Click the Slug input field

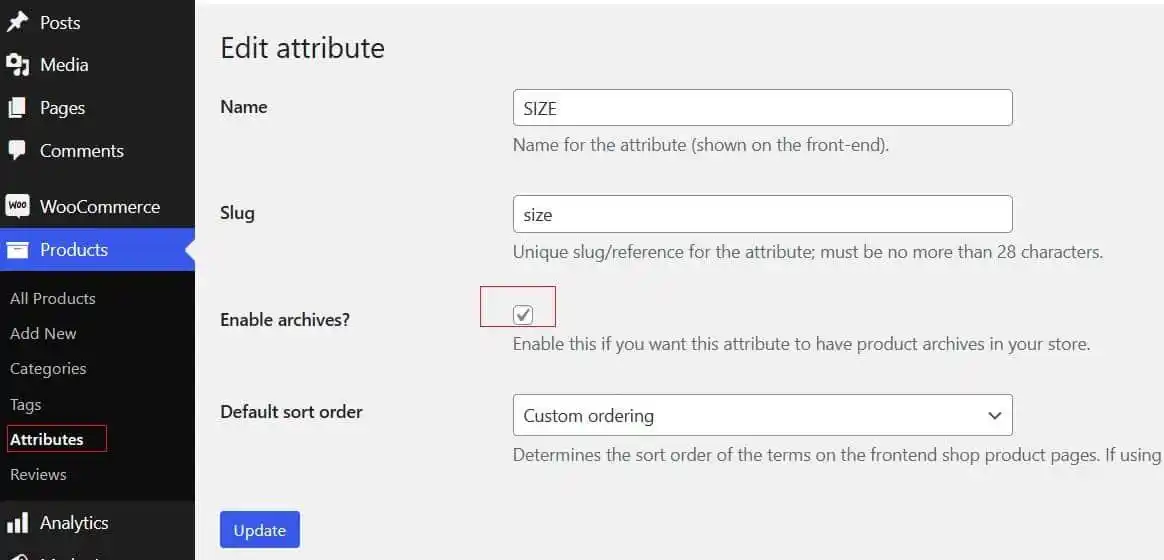(762, 214)
